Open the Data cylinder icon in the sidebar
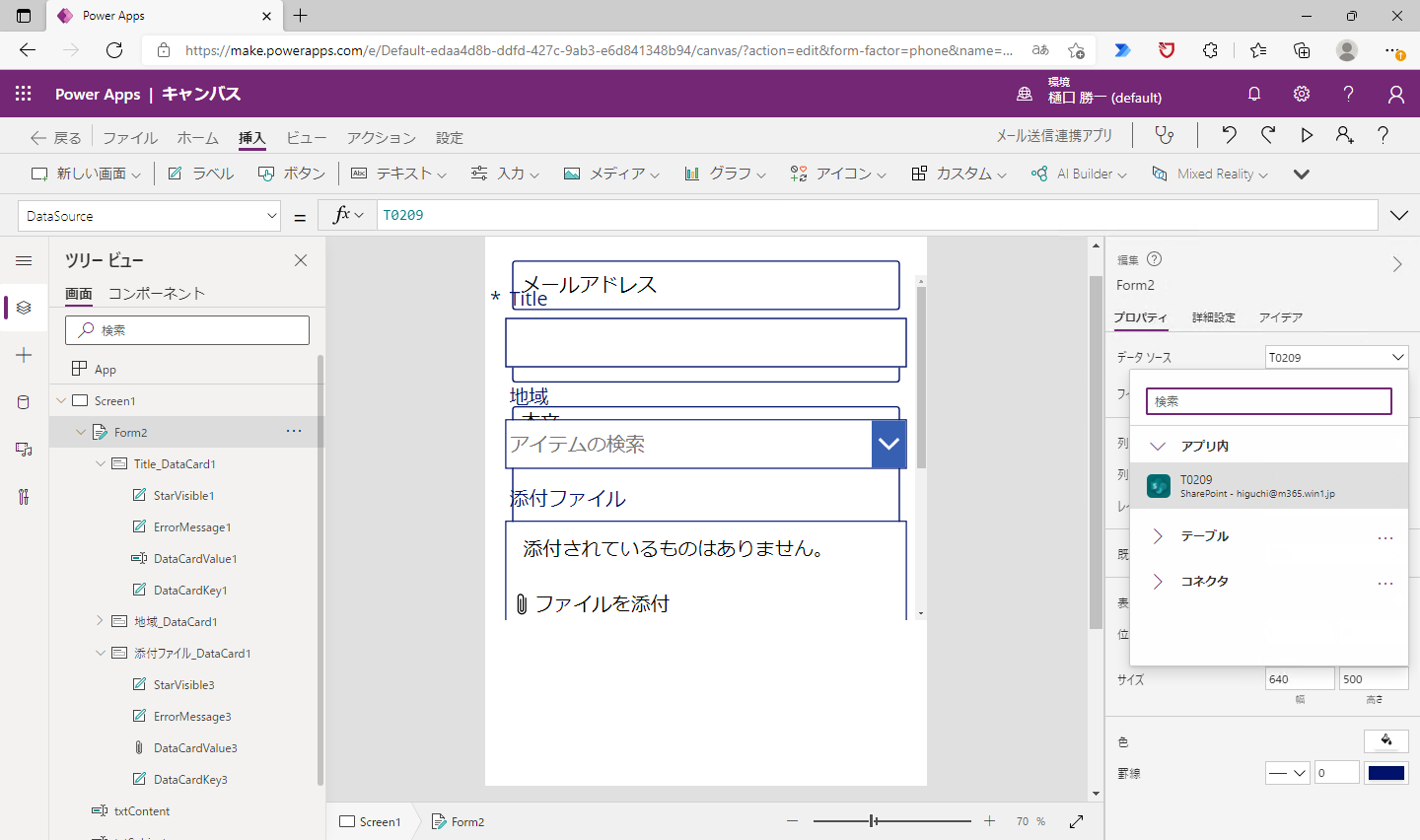Image resolution: width=1420 pixels, height=840 pixels. point(24,402)
